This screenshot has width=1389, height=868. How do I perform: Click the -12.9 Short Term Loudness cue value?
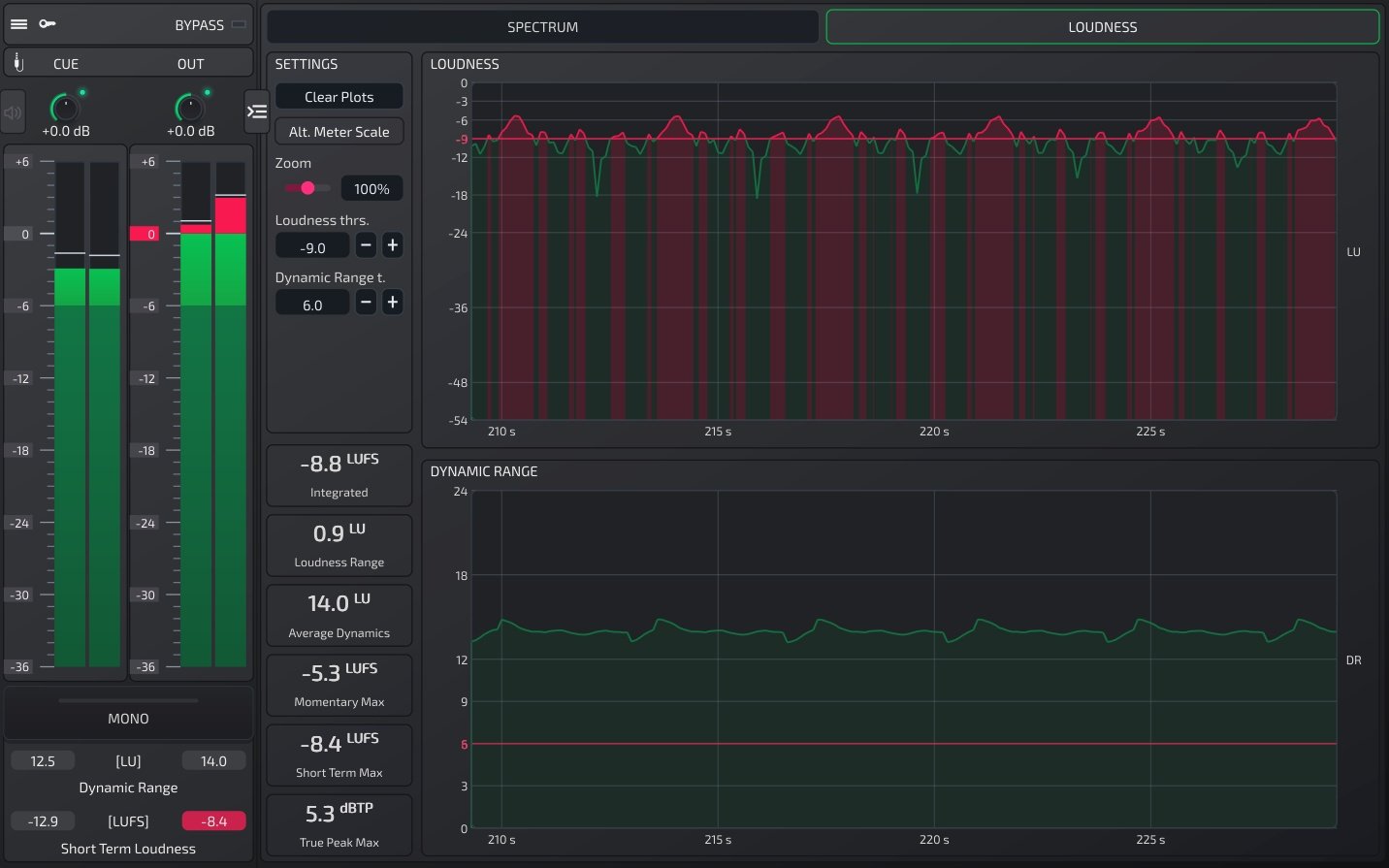pyautogui.click(x=43, y=821)
